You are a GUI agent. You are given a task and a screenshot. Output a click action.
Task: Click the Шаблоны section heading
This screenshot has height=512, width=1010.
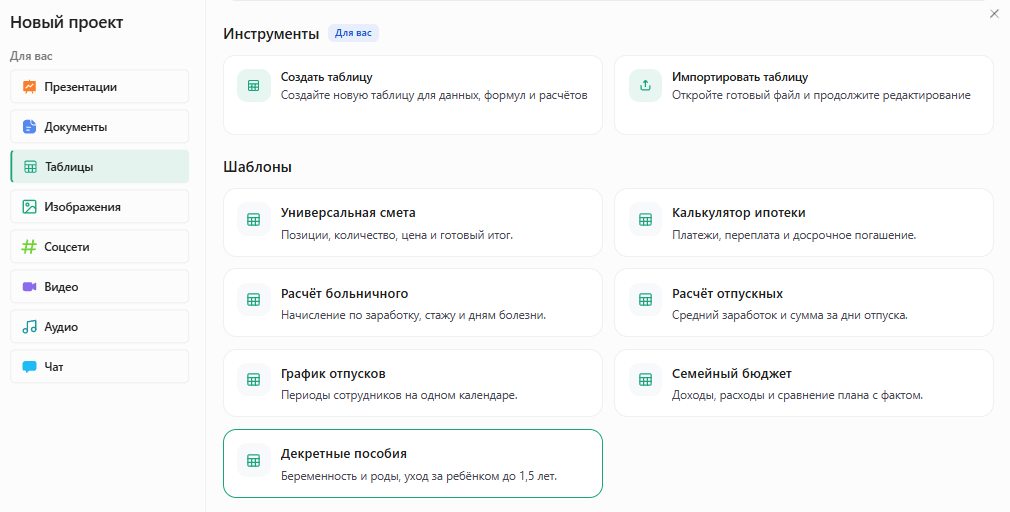pyautogui.click(x=258, y=167)
